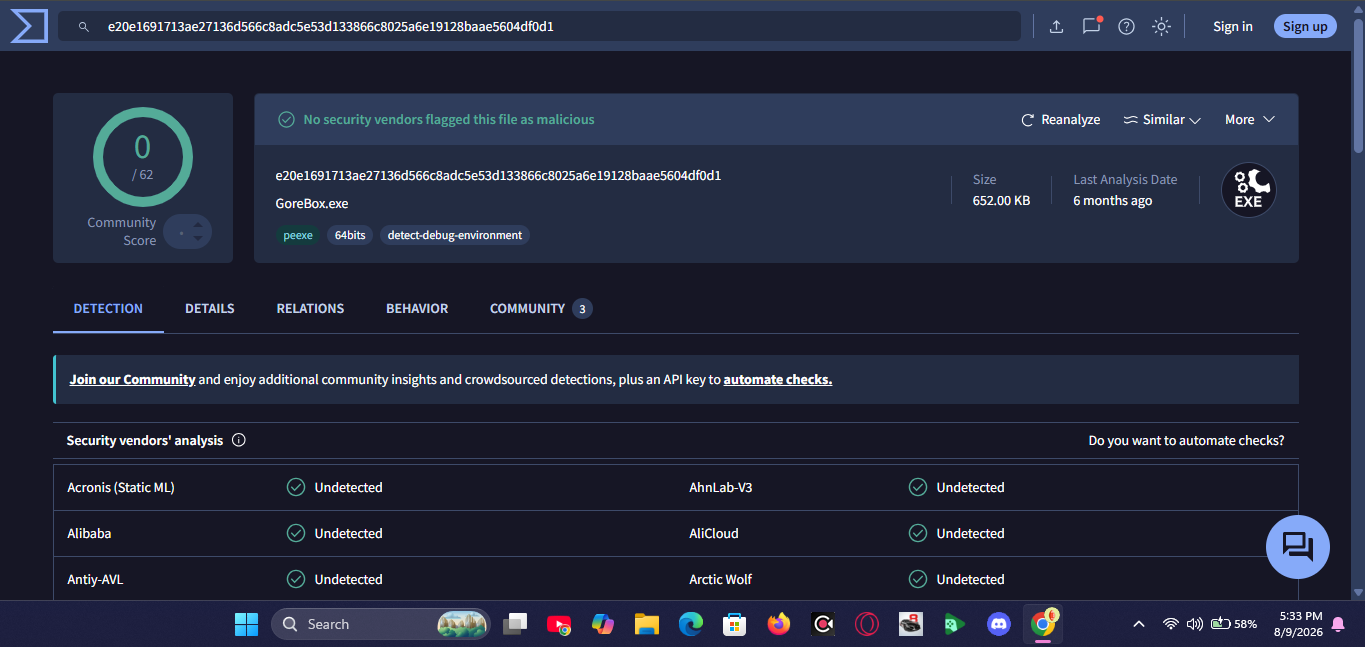Open Microsoft Store from the taskbar
This screenshot has width=1365, height=647.
735,624
